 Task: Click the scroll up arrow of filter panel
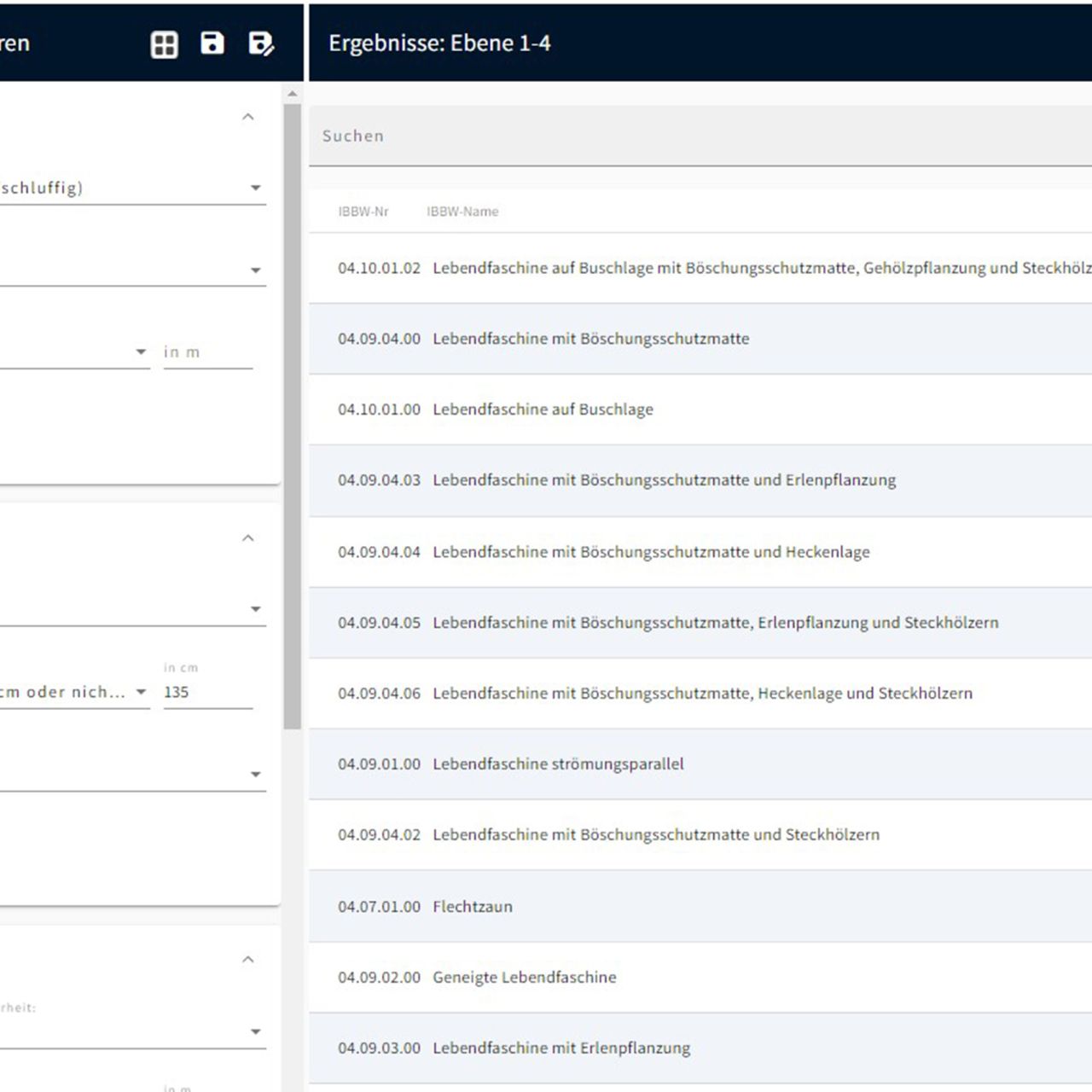click(x=293, y=94)
